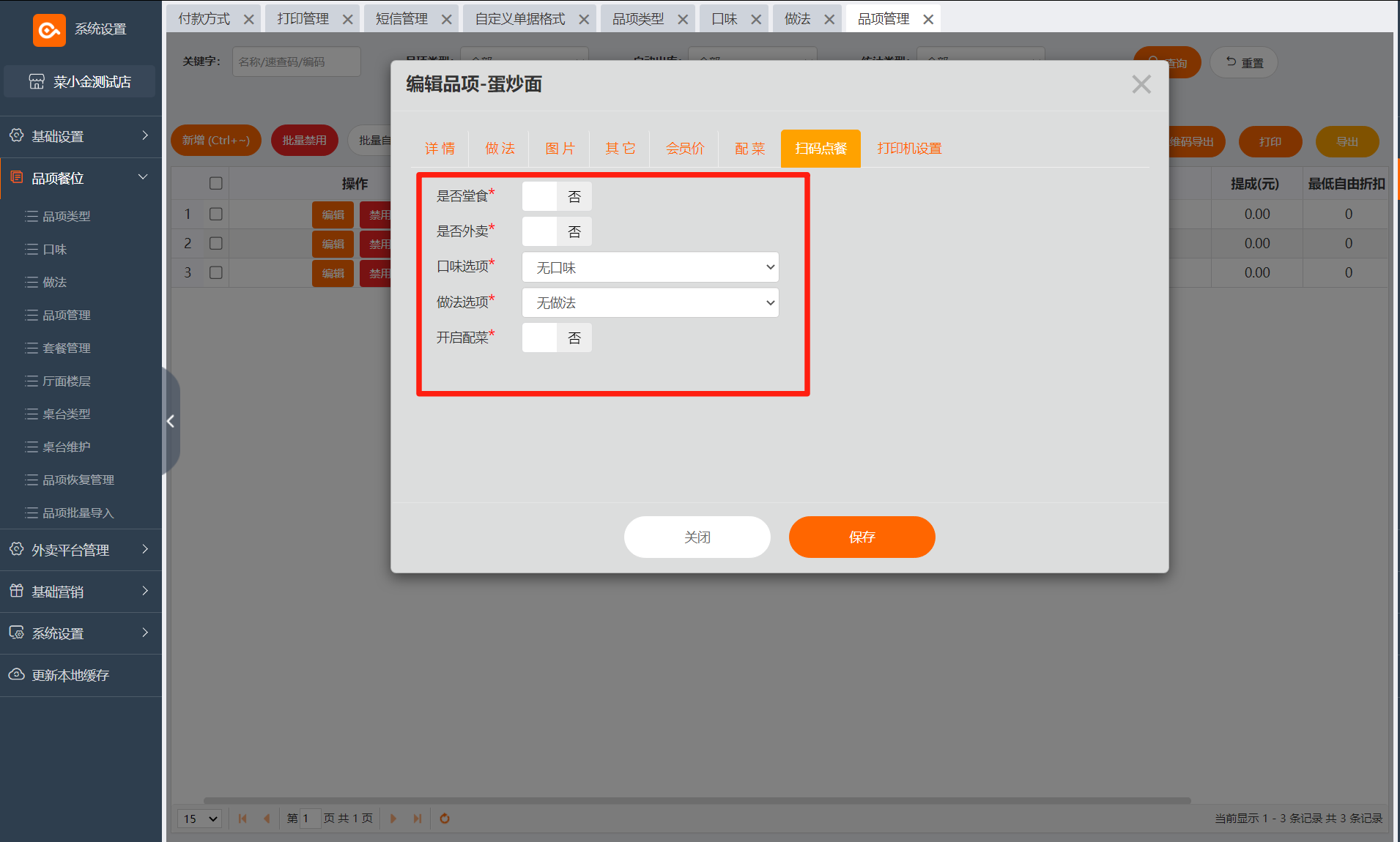Click the 导出 button
The width and height of the screenshot is (1400, 842).
click(1347, 142)
